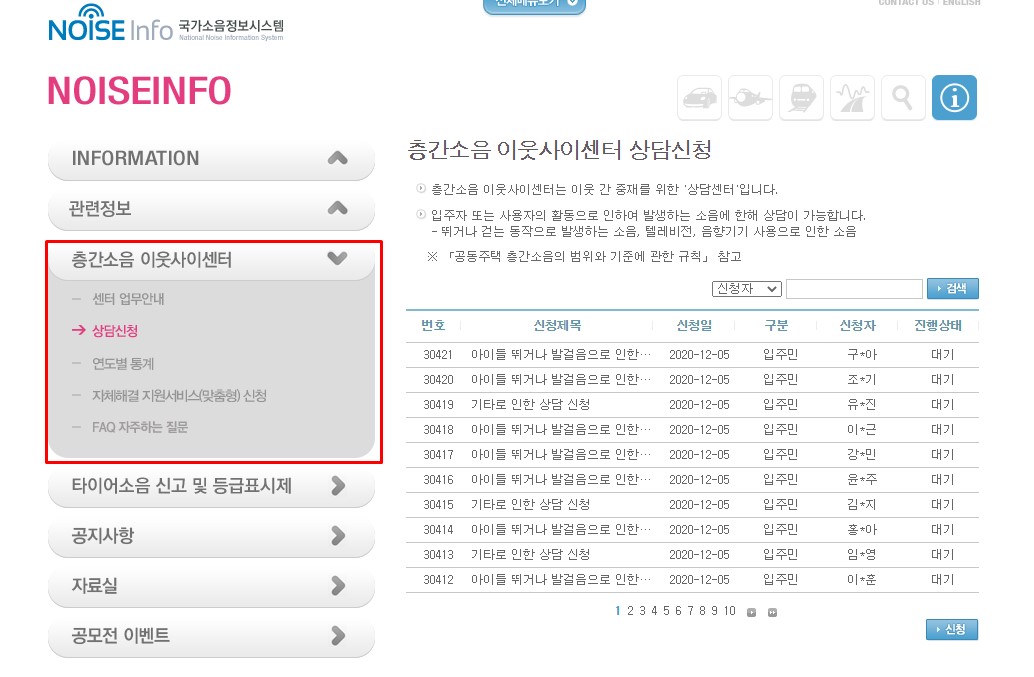Open FAQ 자주하는 질문 submenu item
Screen dimensions: 1034x677
pos(140,427)
